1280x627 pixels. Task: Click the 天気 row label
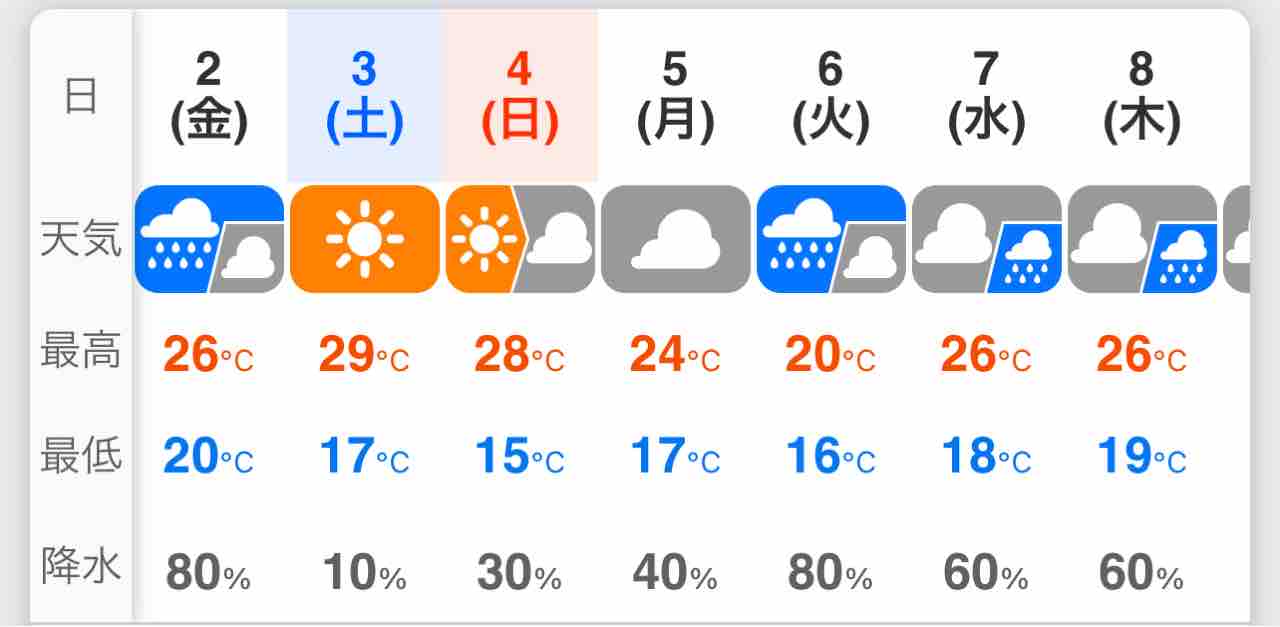click(x=80, y=240)
